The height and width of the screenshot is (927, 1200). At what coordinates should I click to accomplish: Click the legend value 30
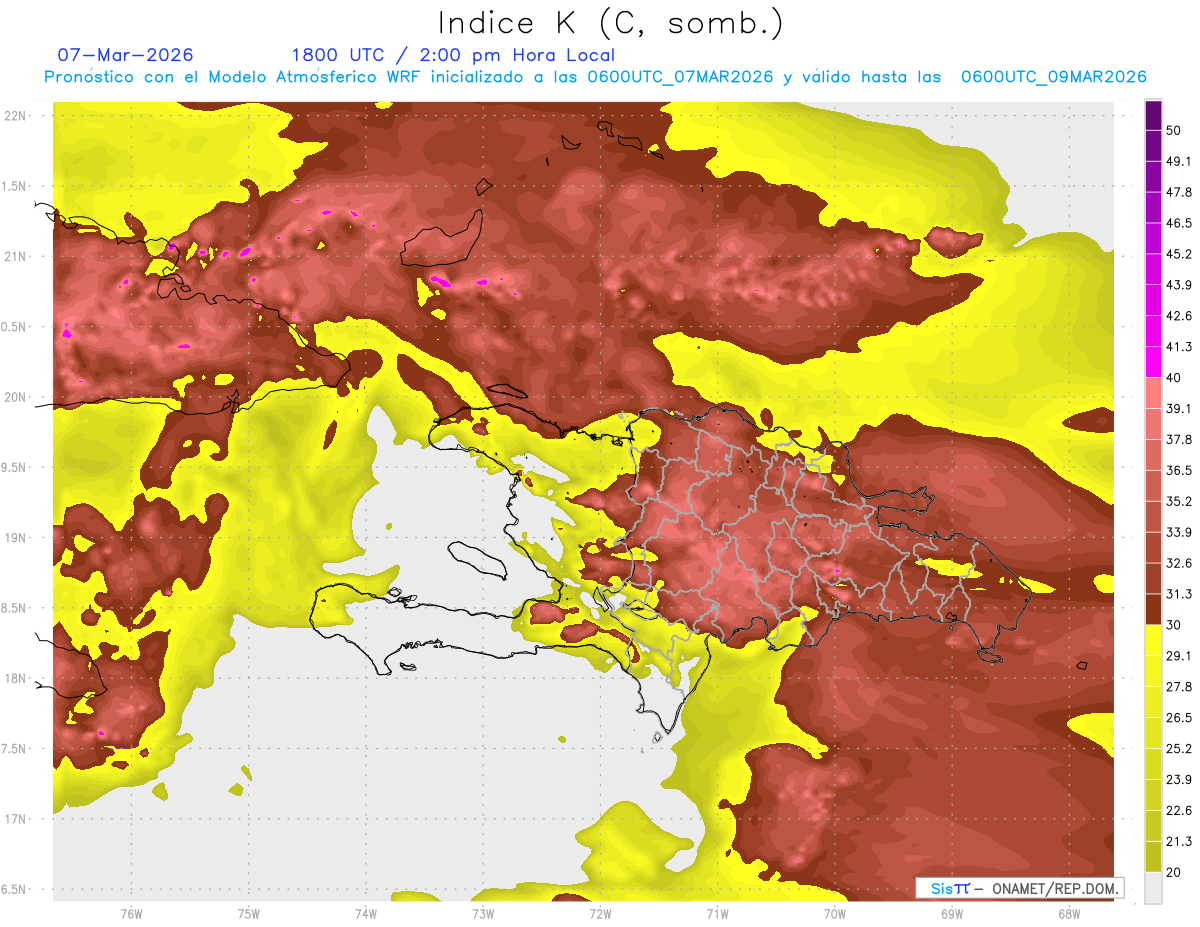coord(1174,625)
